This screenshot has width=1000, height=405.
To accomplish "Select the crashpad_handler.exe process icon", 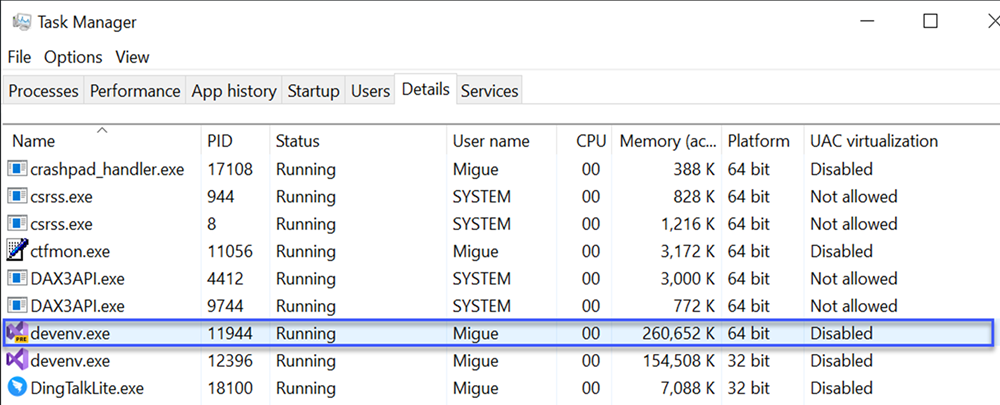I will [x=17, y=169].
